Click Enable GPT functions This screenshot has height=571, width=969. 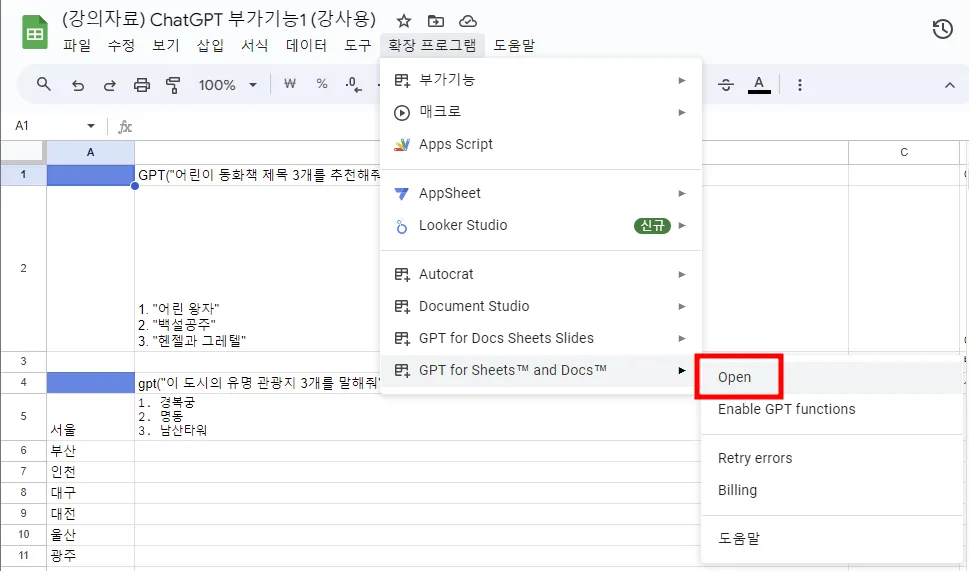[832, 409]
